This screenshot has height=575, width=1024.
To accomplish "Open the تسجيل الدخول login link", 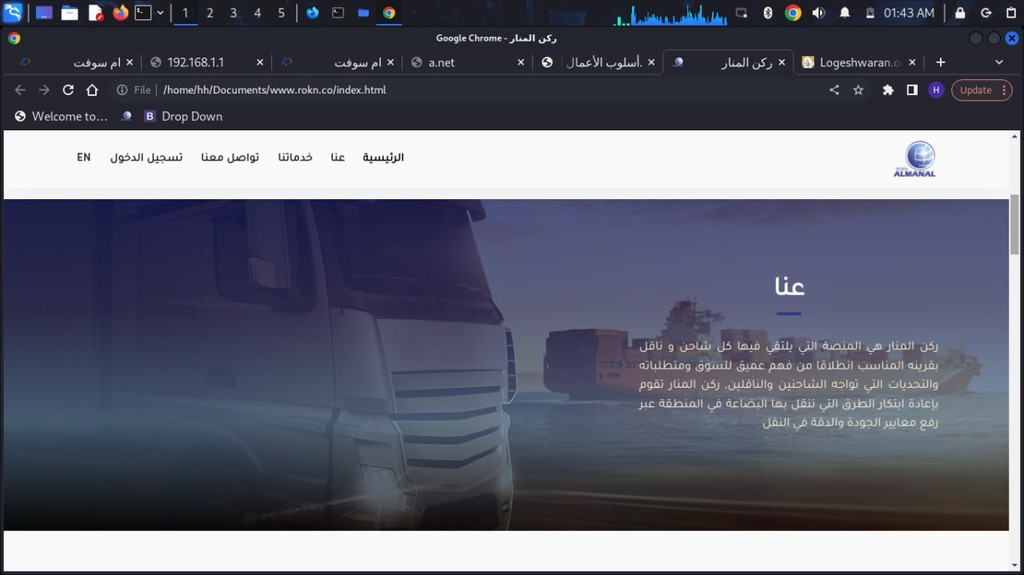I will pyautogui.click(x=146, y=157).
